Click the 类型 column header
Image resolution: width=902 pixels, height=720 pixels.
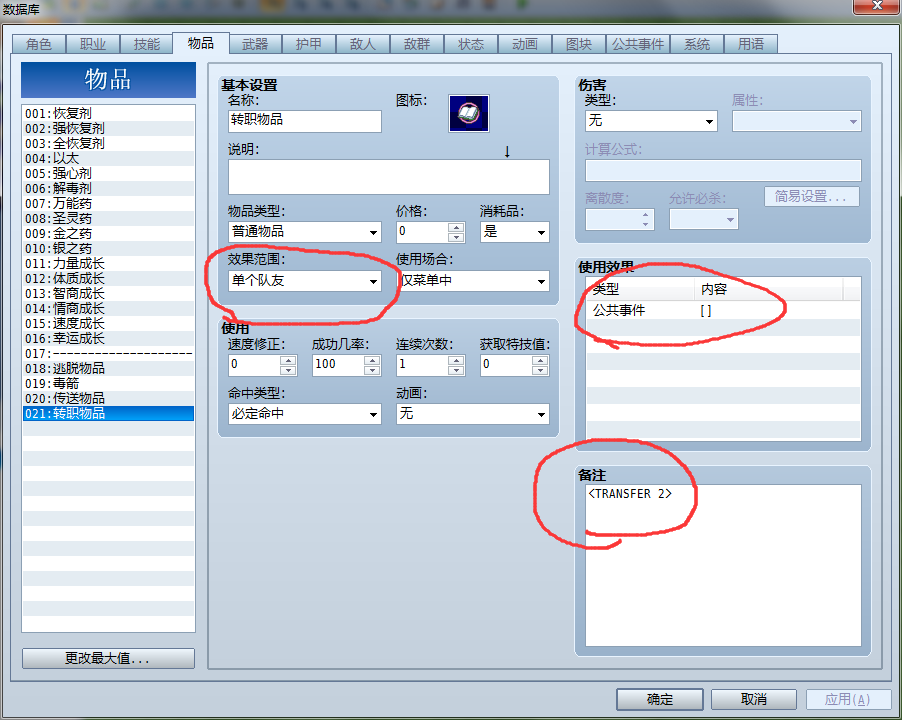[x=640, y=289]
